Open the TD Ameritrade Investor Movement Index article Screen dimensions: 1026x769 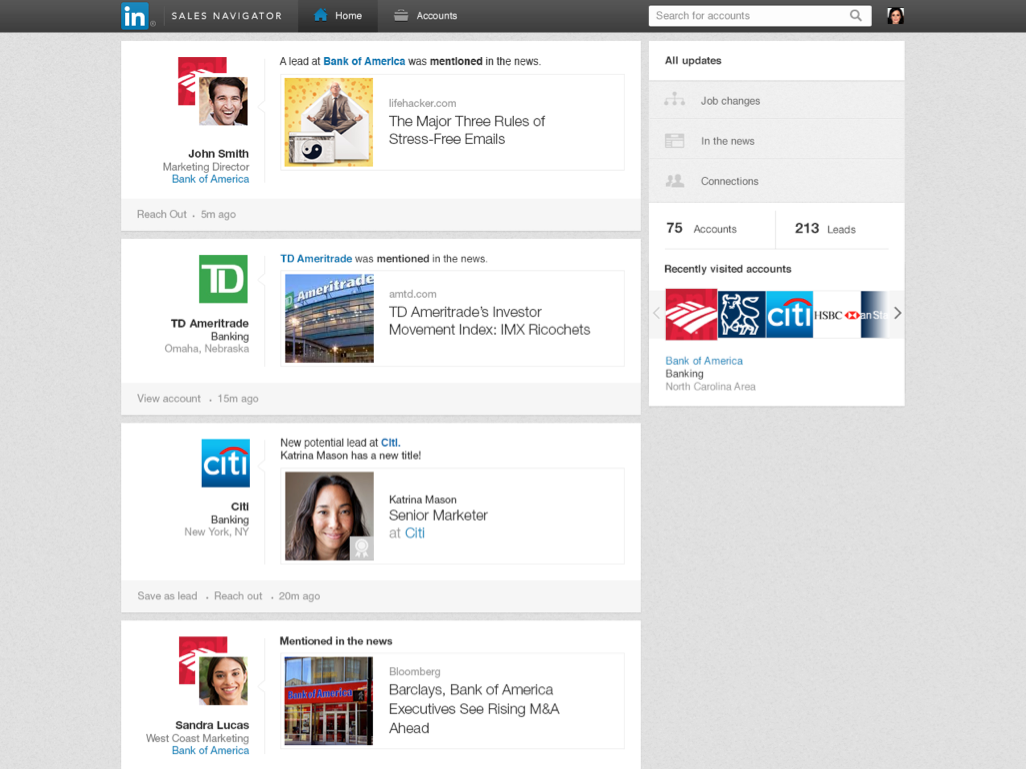point(489,321)
